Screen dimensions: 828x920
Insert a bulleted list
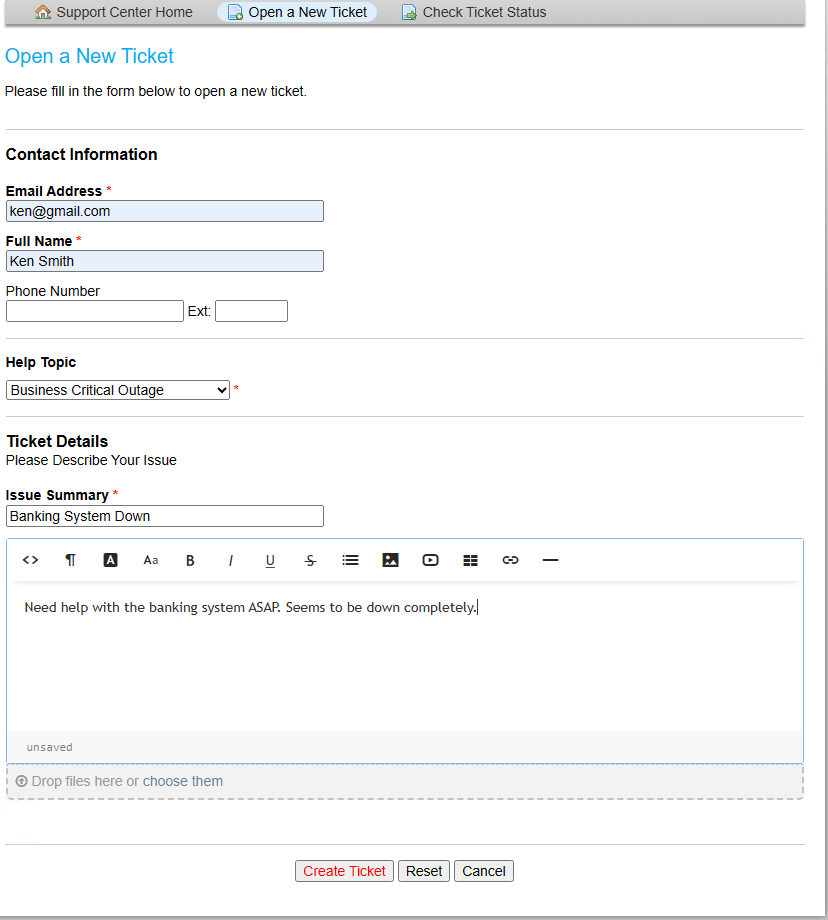pos(350,560)
